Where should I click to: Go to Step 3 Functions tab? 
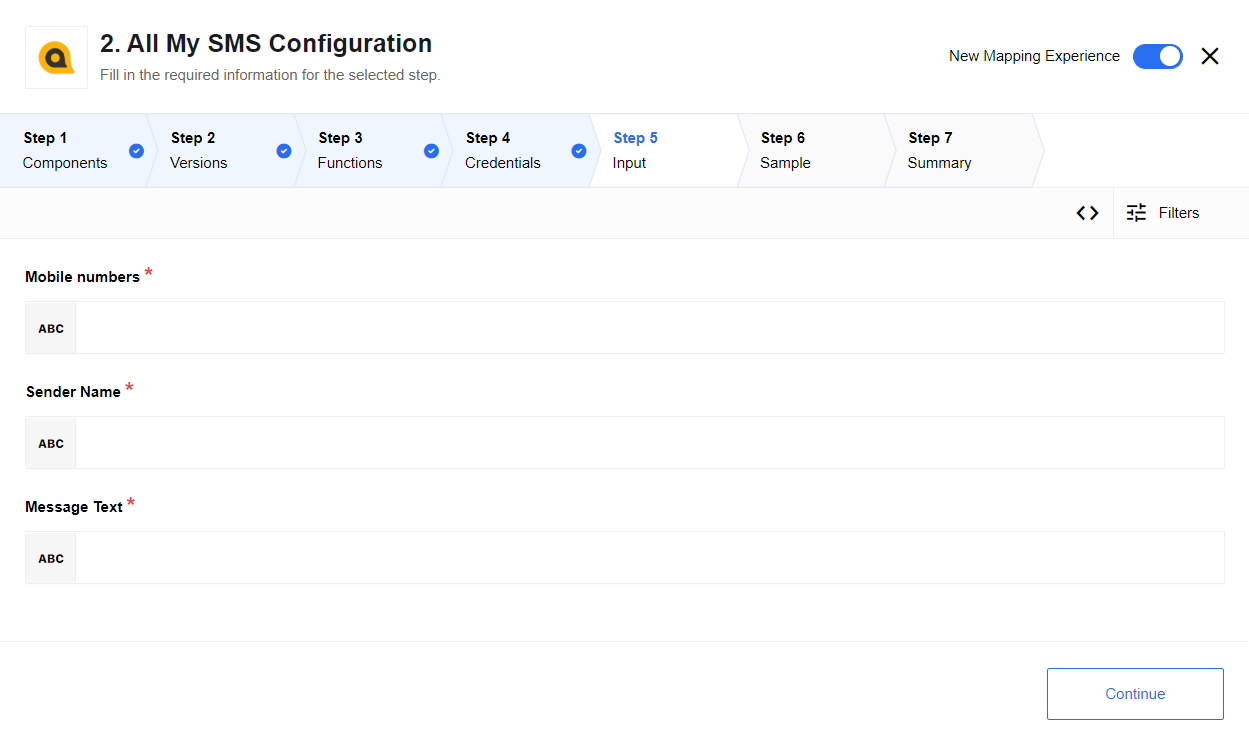(x=371, y=150)
